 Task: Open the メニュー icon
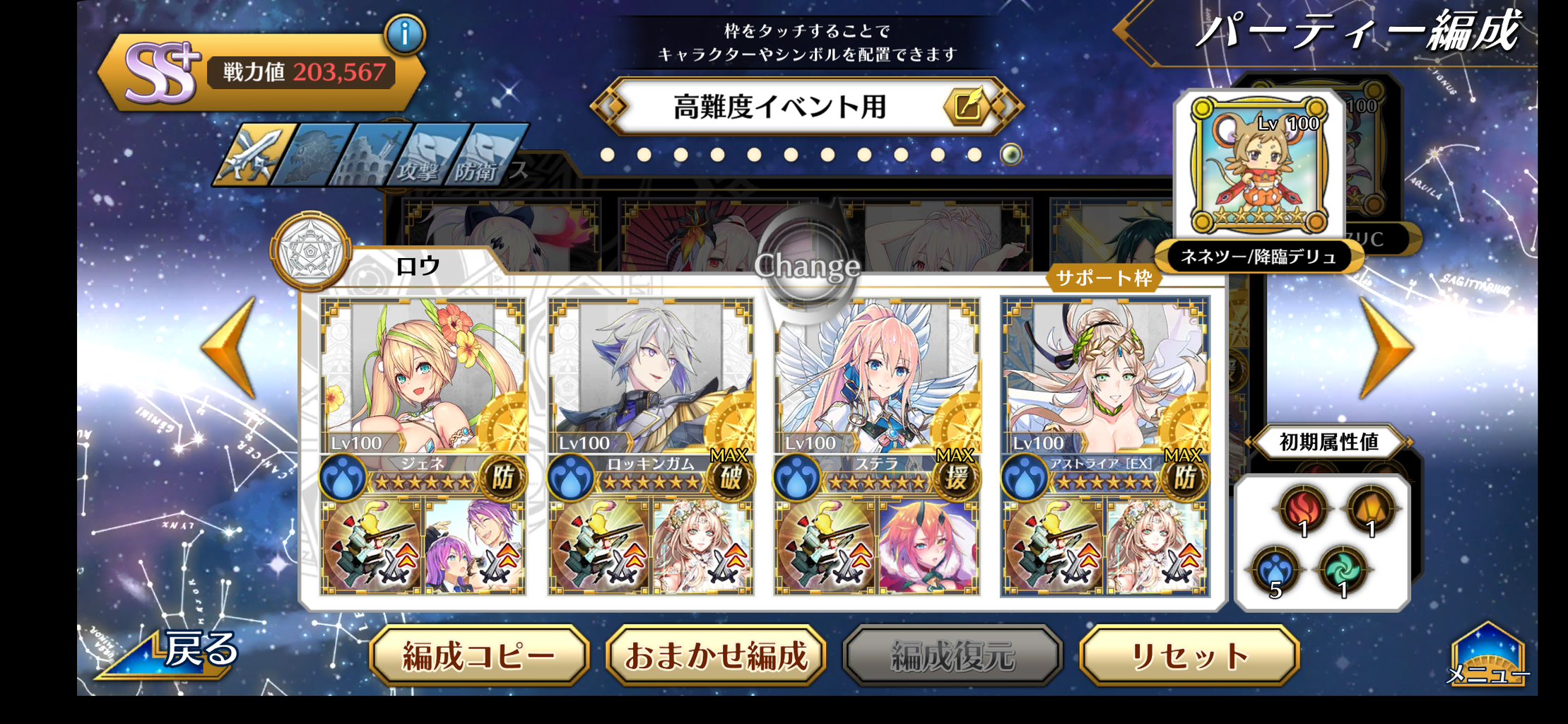click(x=1487, y=654)
